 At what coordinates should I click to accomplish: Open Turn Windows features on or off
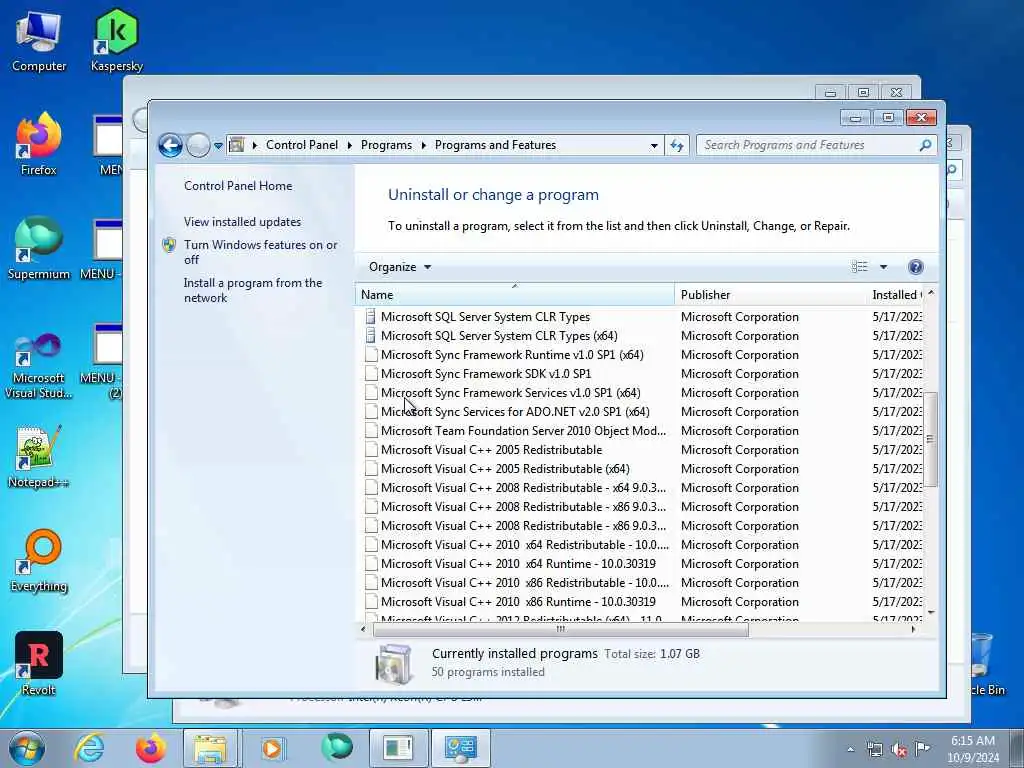[x=260, y=252]
